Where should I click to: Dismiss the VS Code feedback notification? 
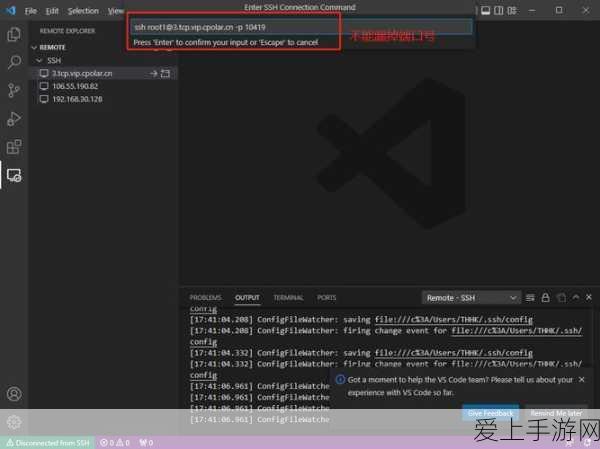point(582,379)
